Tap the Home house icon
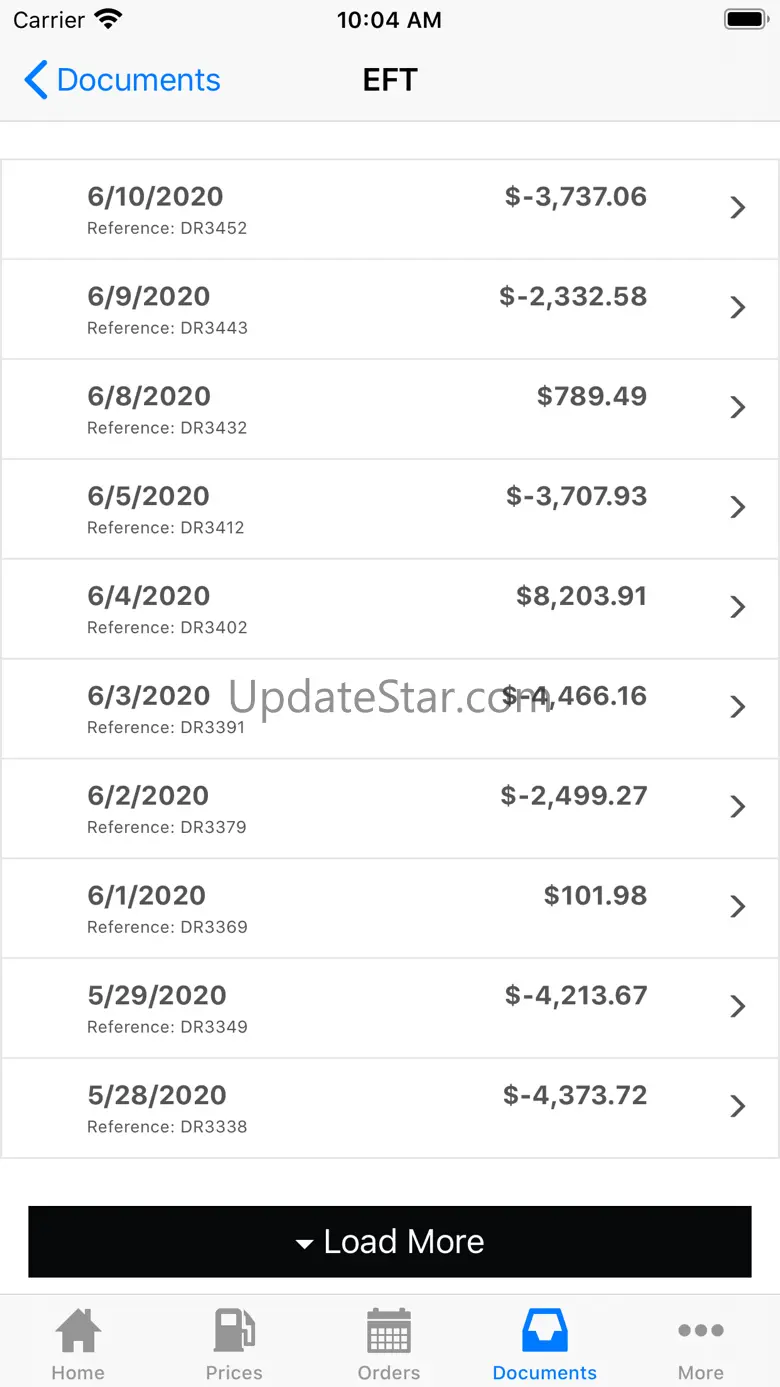This screenshot has height=1387, width=780. pyautogui.click(x=78, y=1332)
